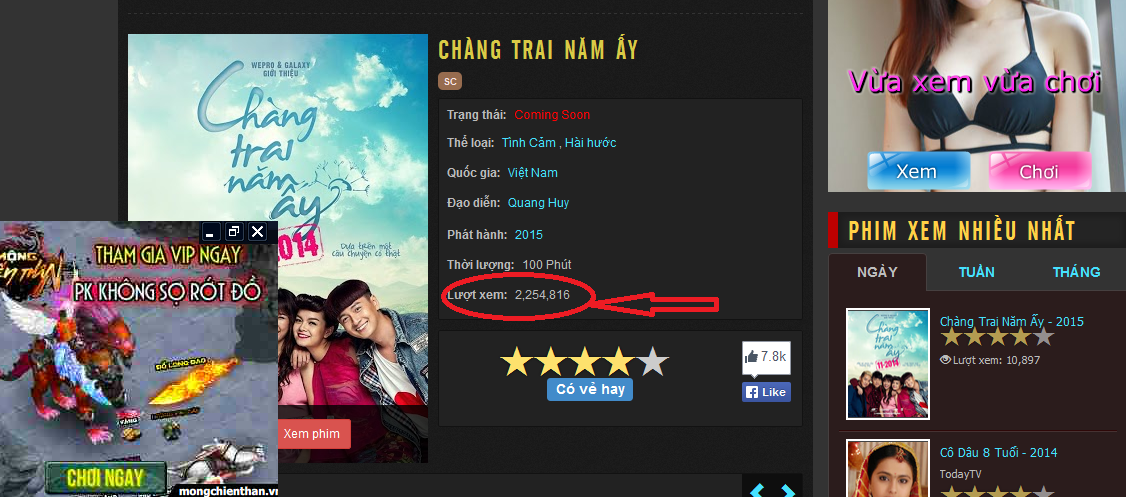Screen dimensions: 1126x497
Task: Click the next arrow in carousel
Action: (788, 492)
